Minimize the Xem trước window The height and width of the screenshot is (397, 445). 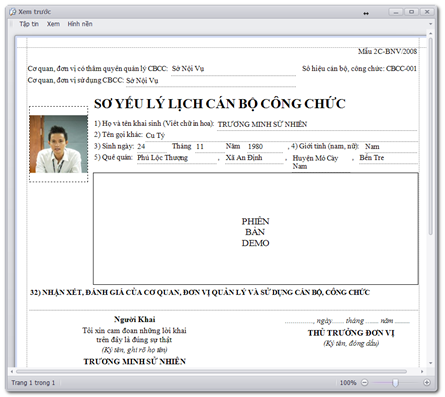click(x=396, y=12)
